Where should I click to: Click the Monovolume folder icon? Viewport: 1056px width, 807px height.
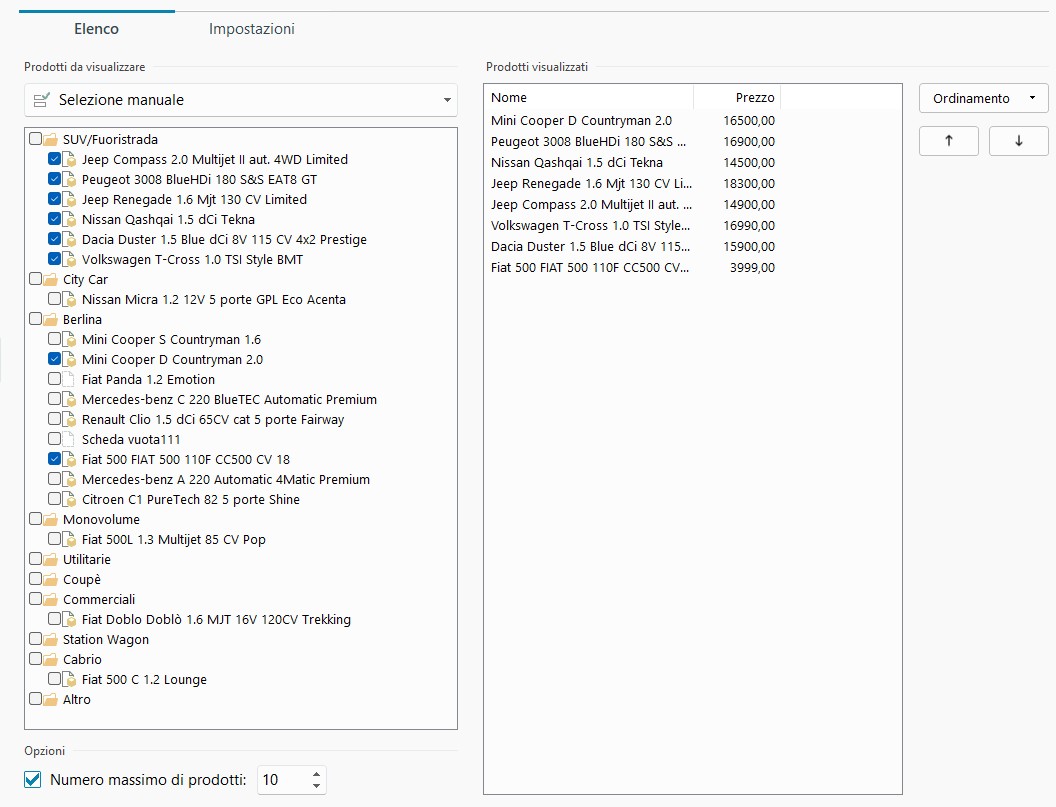pos(51,519)
